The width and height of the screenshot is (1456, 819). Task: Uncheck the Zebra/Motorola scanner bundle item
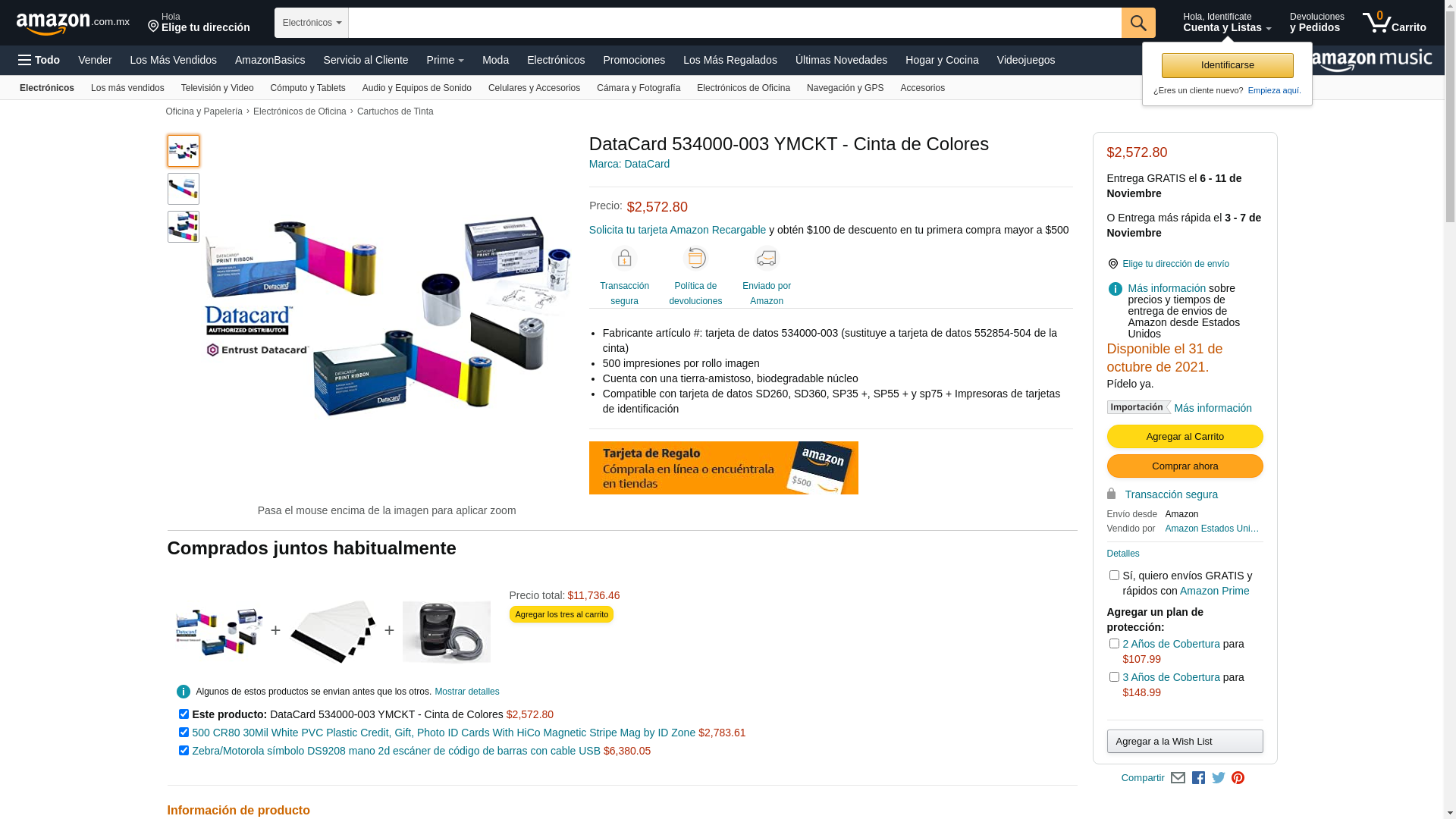coord(184,751)
